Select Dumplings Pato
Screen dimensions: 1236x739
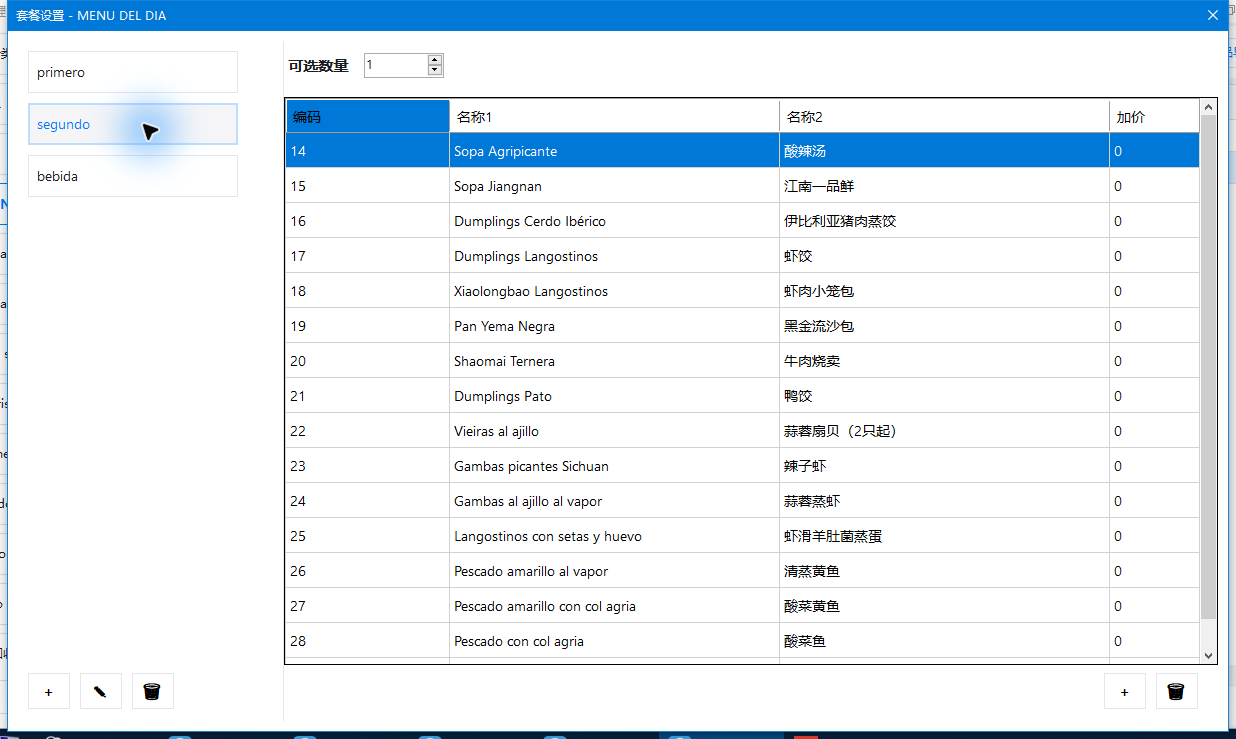742,396
